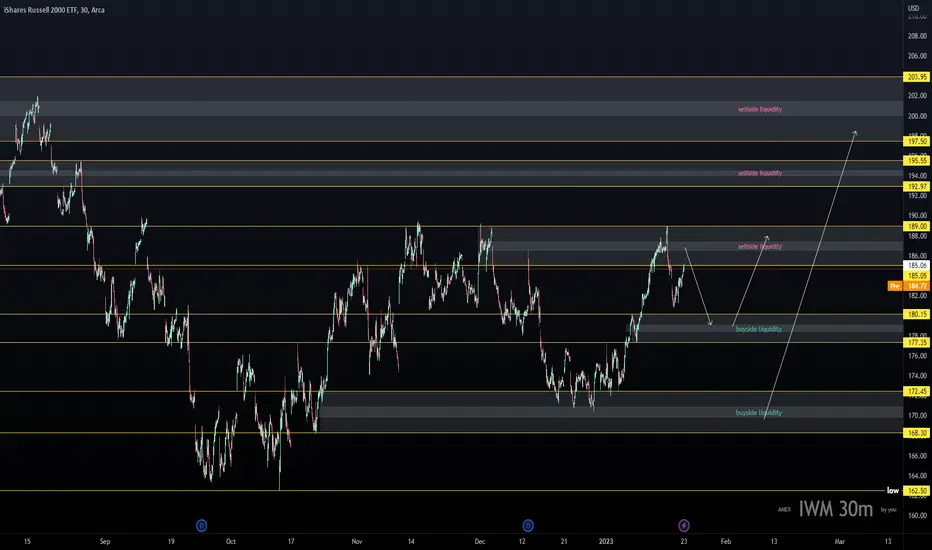Select the buyside liquidity label near 170
This screenshot has height=550, width=932.
[758, 413]
